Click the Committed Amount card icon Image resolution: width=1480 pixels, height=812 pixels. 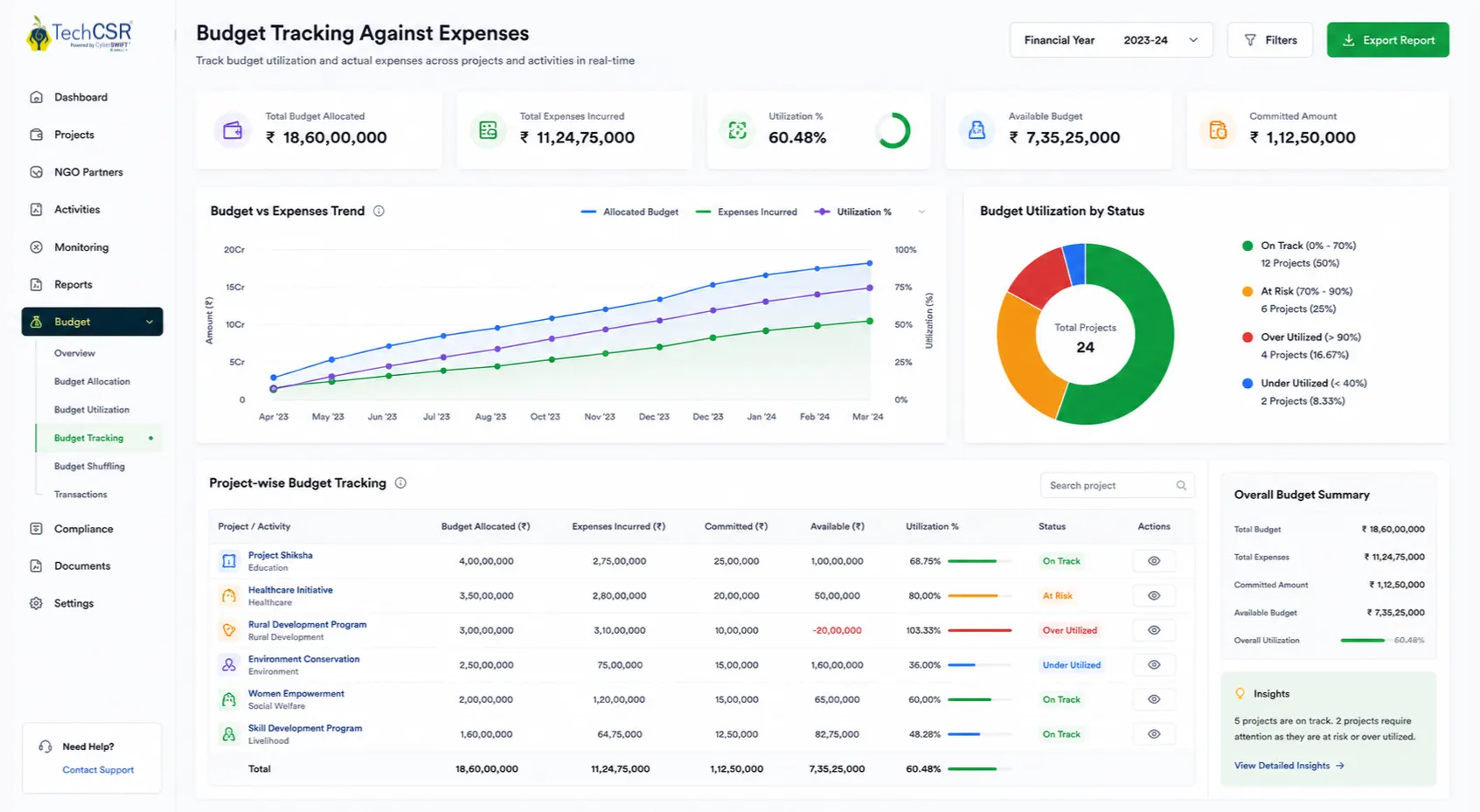click(x=1218, y=130)
